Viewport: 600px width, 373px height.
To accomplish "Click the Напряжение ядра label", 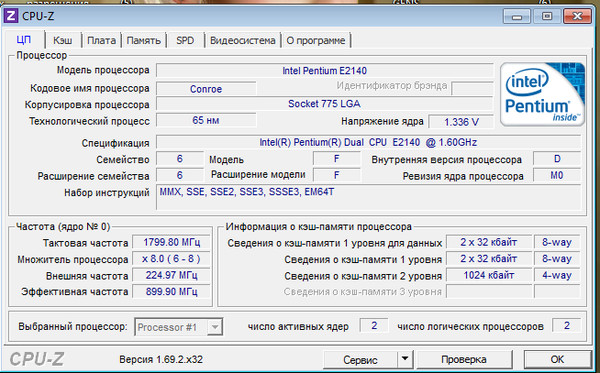I will click(382, 122).
